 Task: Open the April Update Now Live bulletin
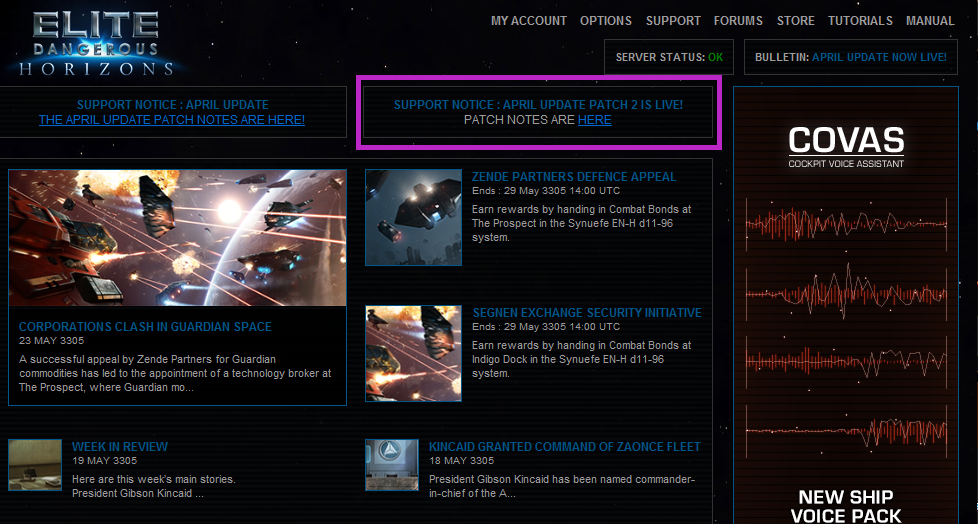click(x=851, y=57)
